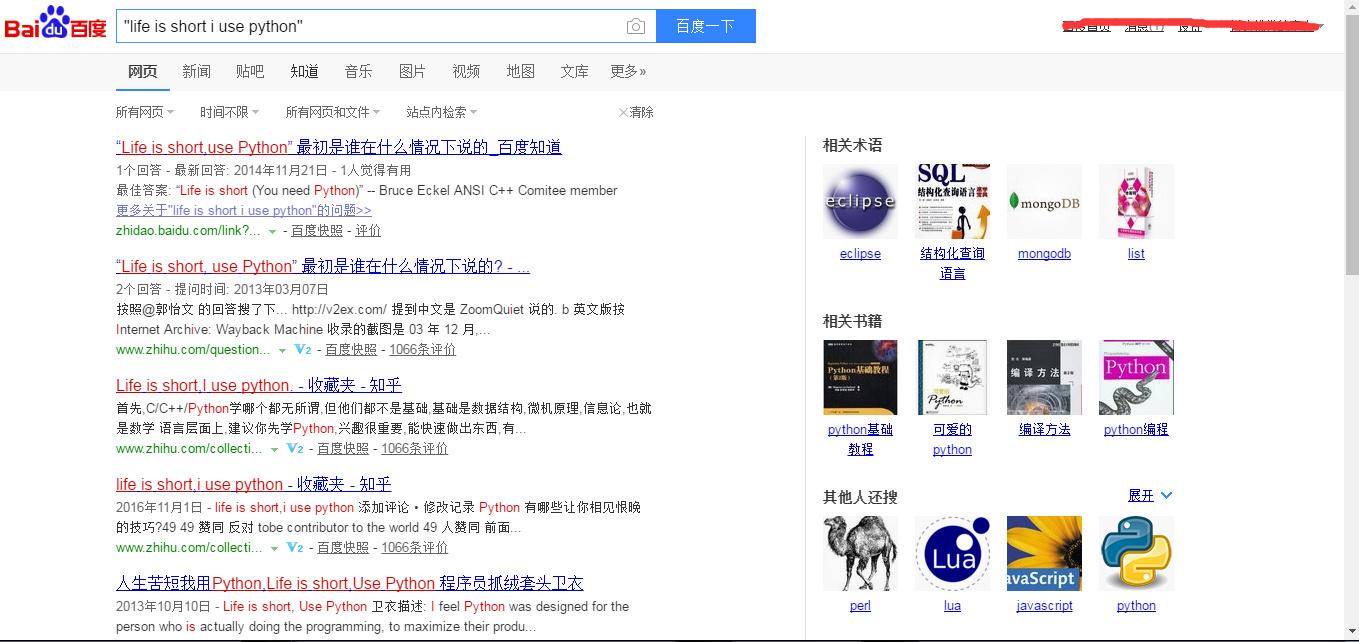Select the 网页 tab
Viewport: 1359px width, 642px height.
[143, 71]
